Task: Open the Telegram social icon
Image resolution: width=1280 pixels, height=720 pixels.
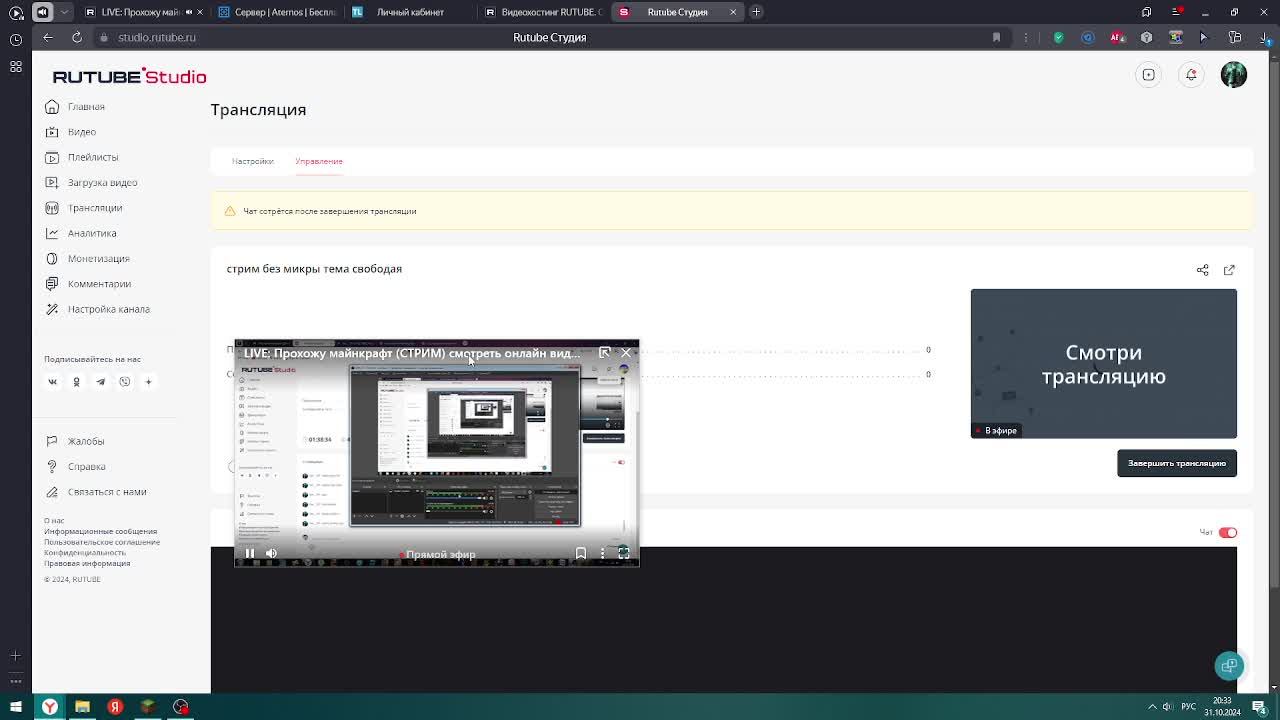Action: (100, 381)
